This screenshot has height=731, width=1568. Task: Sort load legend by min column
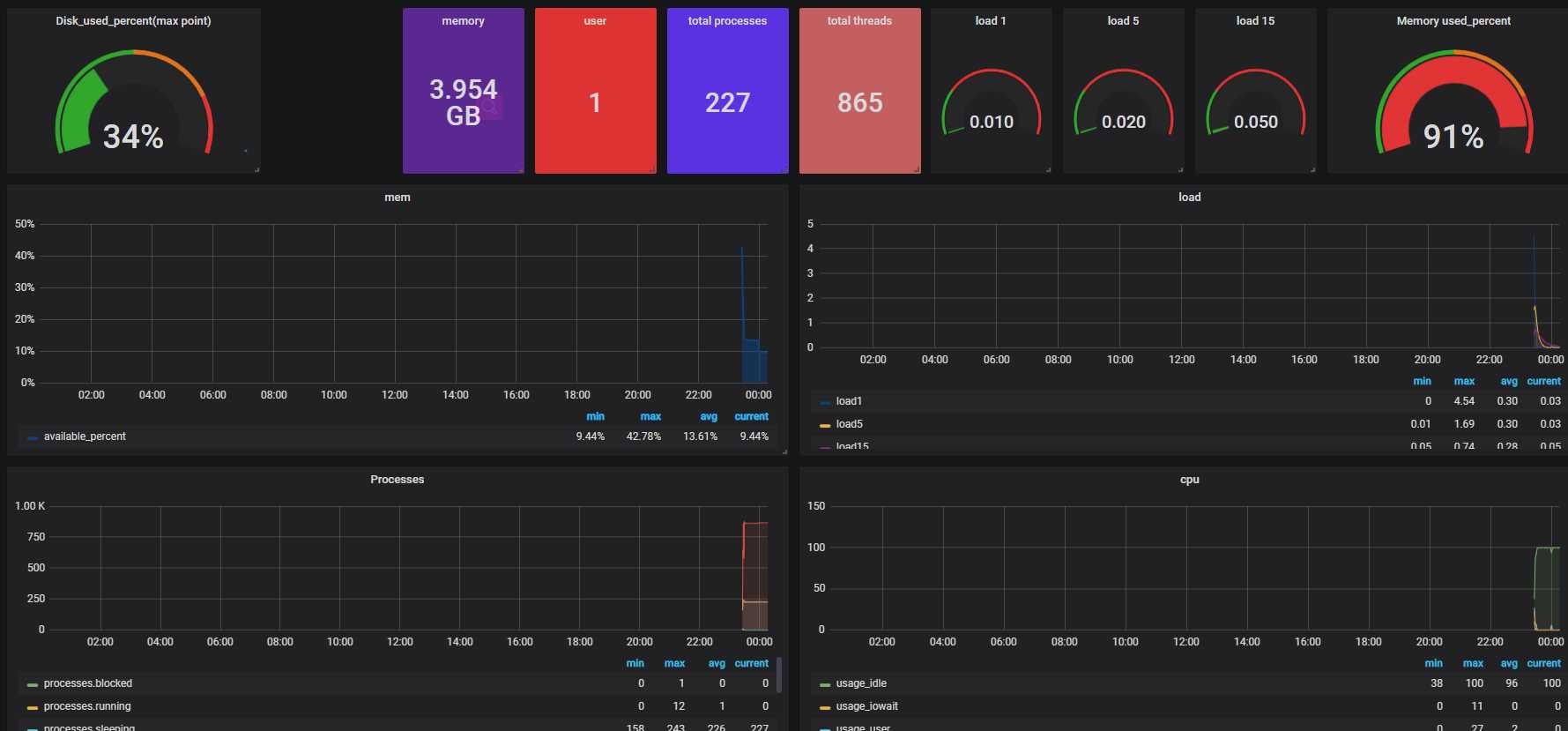point(1422,381)
